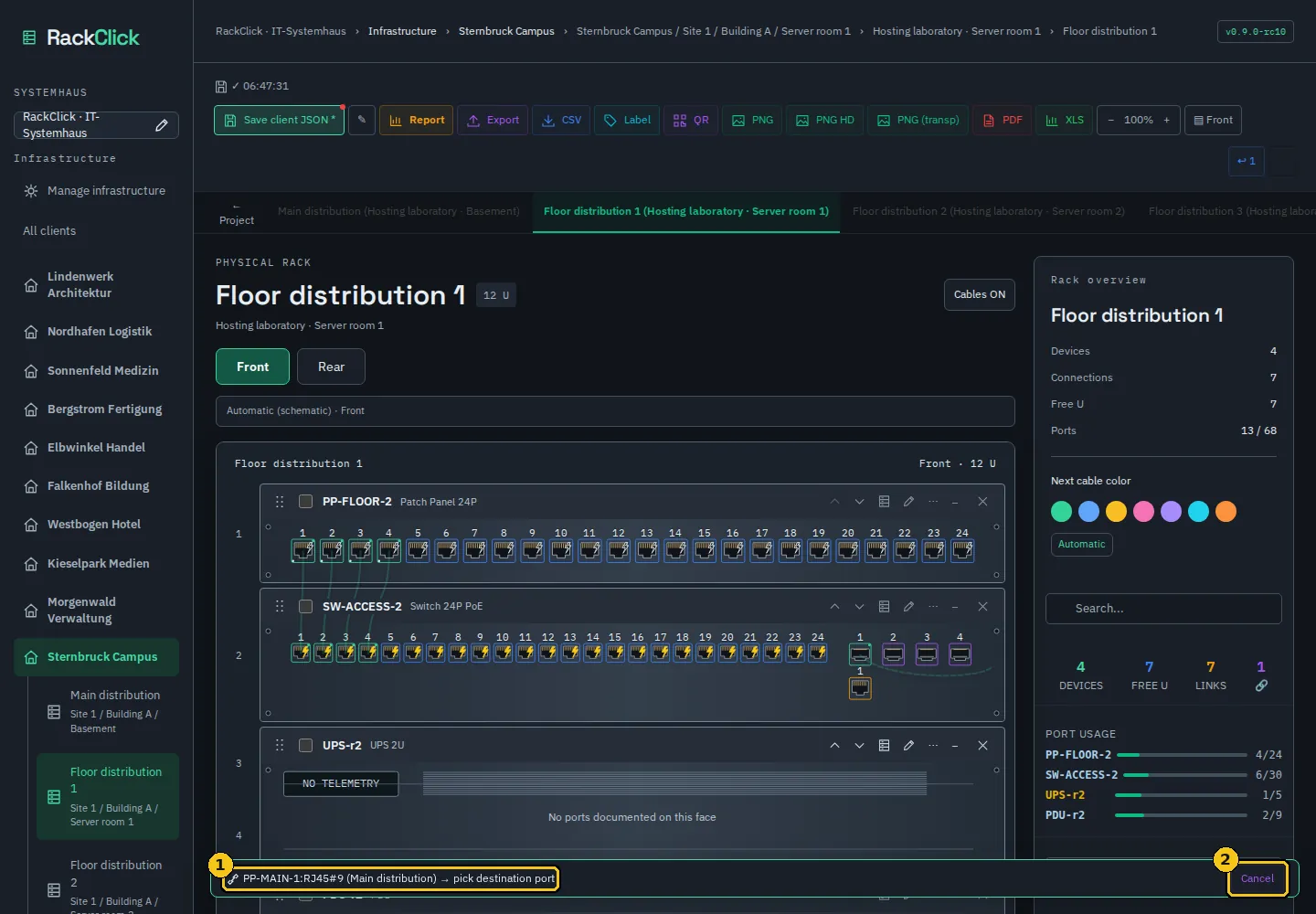
Task: Tick the PP-FLOOR-2 checkbox
Action: 306,502
